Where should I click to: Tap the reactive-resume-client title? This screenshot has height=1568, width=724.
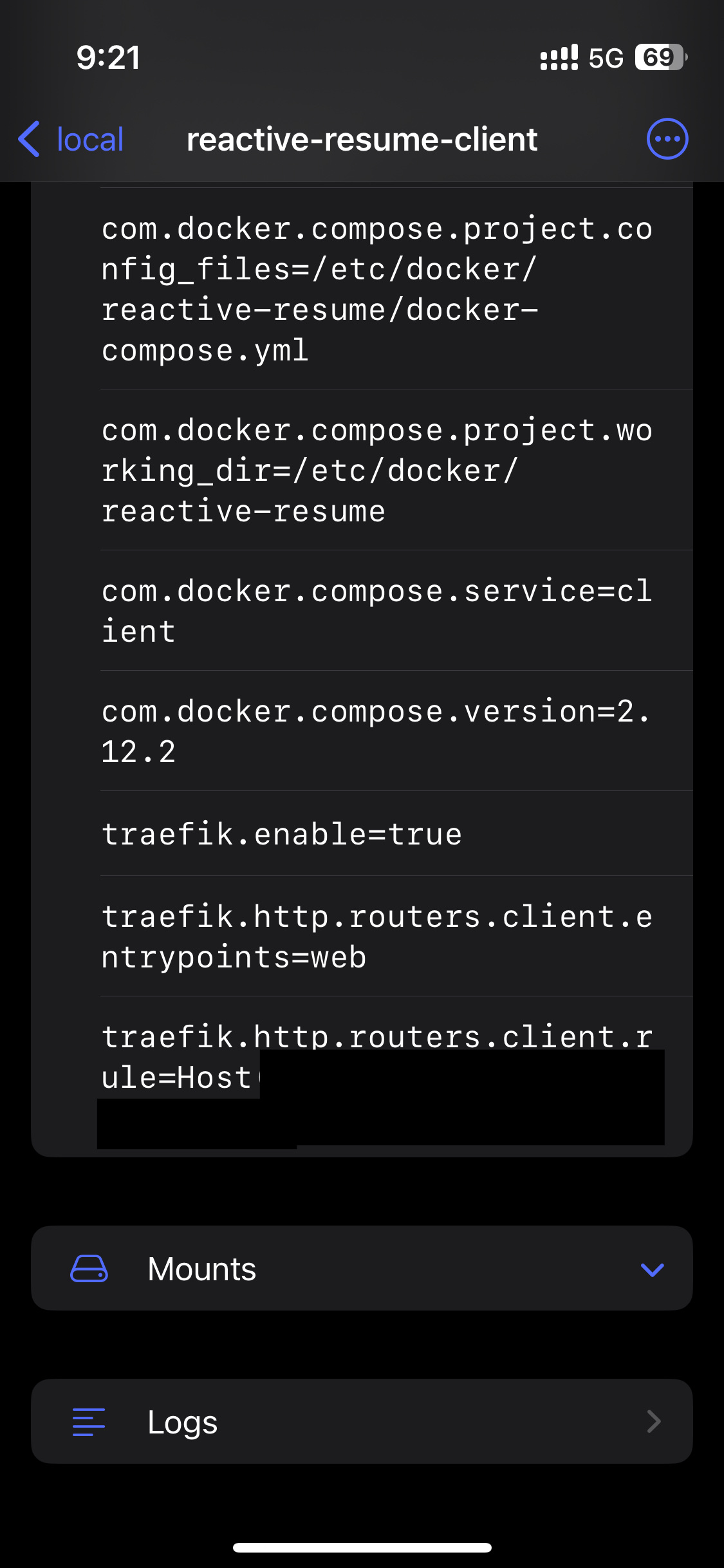(362, 139)
